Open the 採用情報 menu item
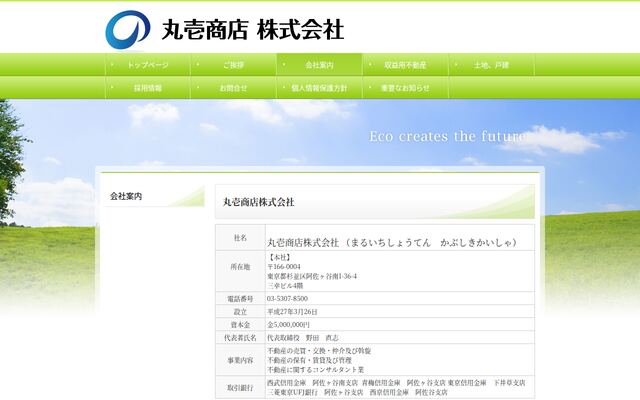Viewport: 640px width, 400px height. pos(148,88)
